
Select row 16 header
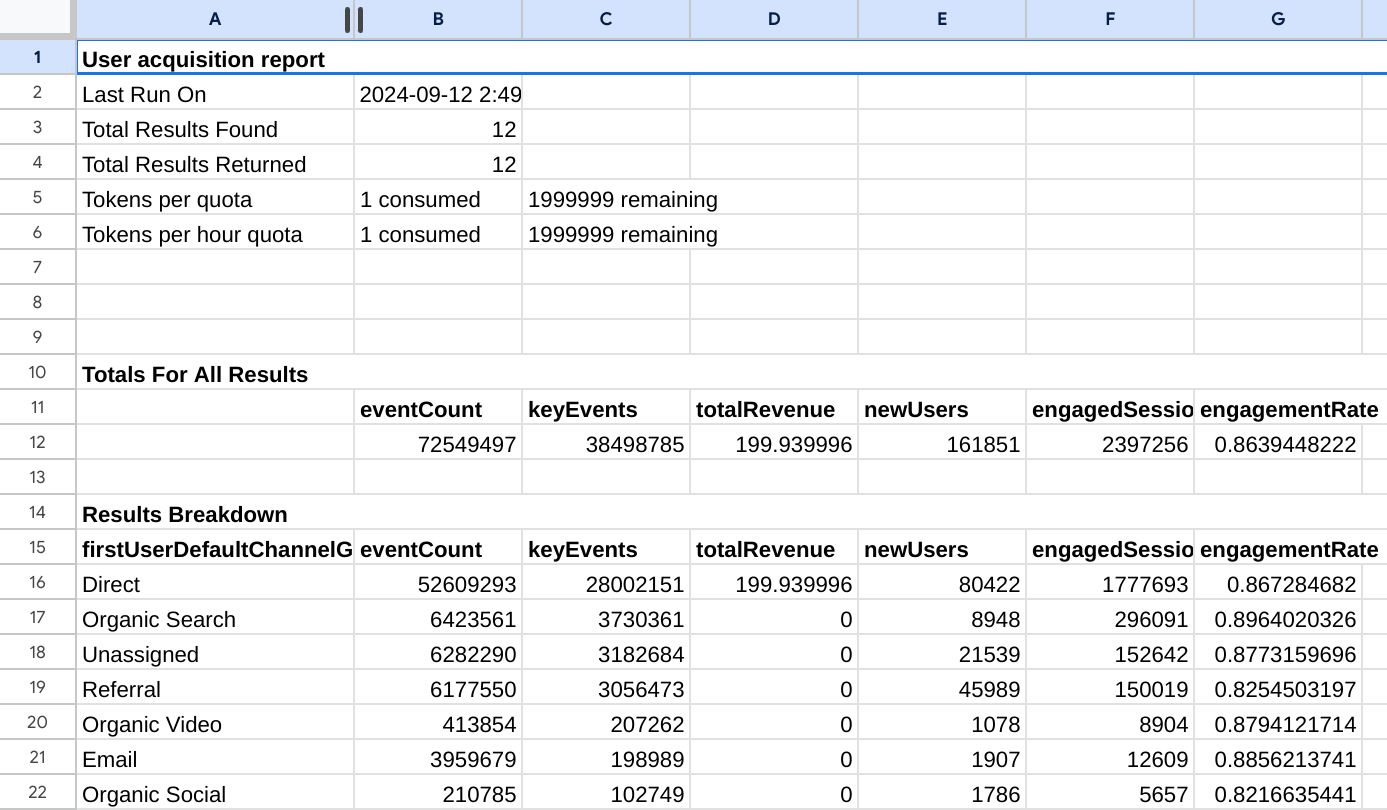(37, 582)
